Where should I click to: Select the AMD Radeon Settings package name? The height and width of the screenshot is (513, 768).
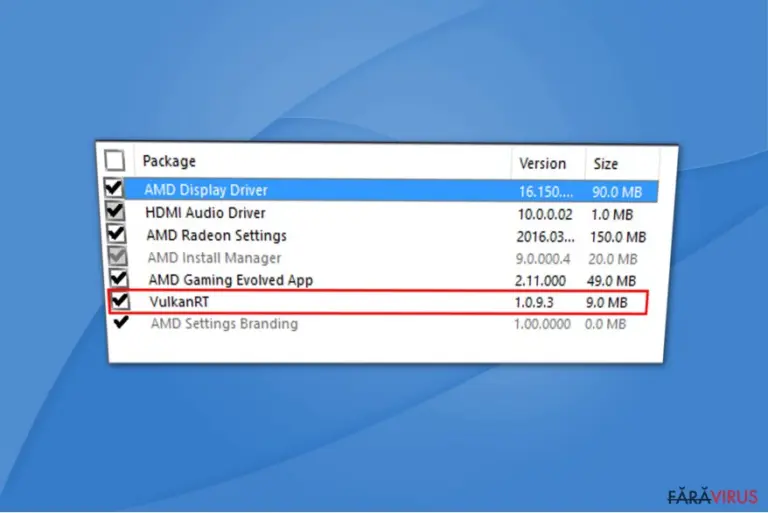coord(216,236)
